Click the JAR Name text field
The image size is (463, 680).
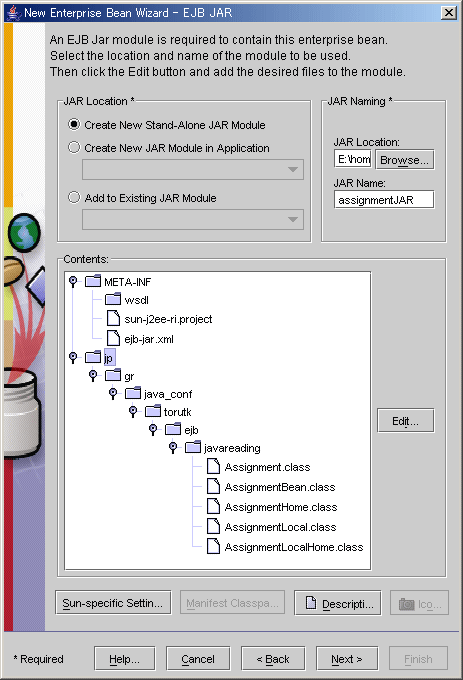tap(384, 200)
